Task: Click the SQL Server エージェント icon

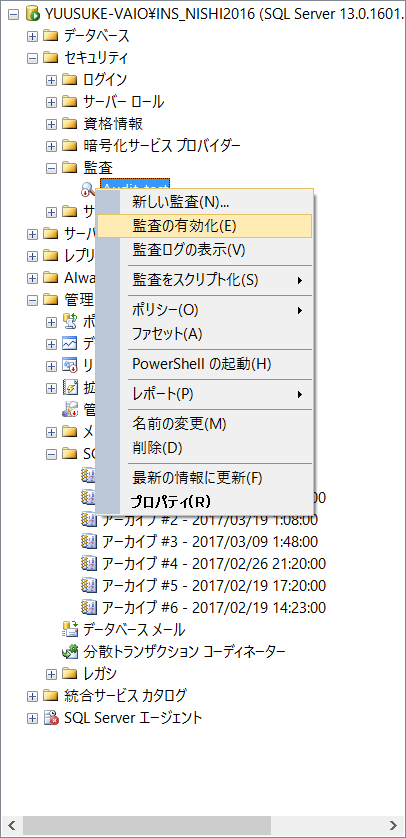Action: [x=51, y=717]
